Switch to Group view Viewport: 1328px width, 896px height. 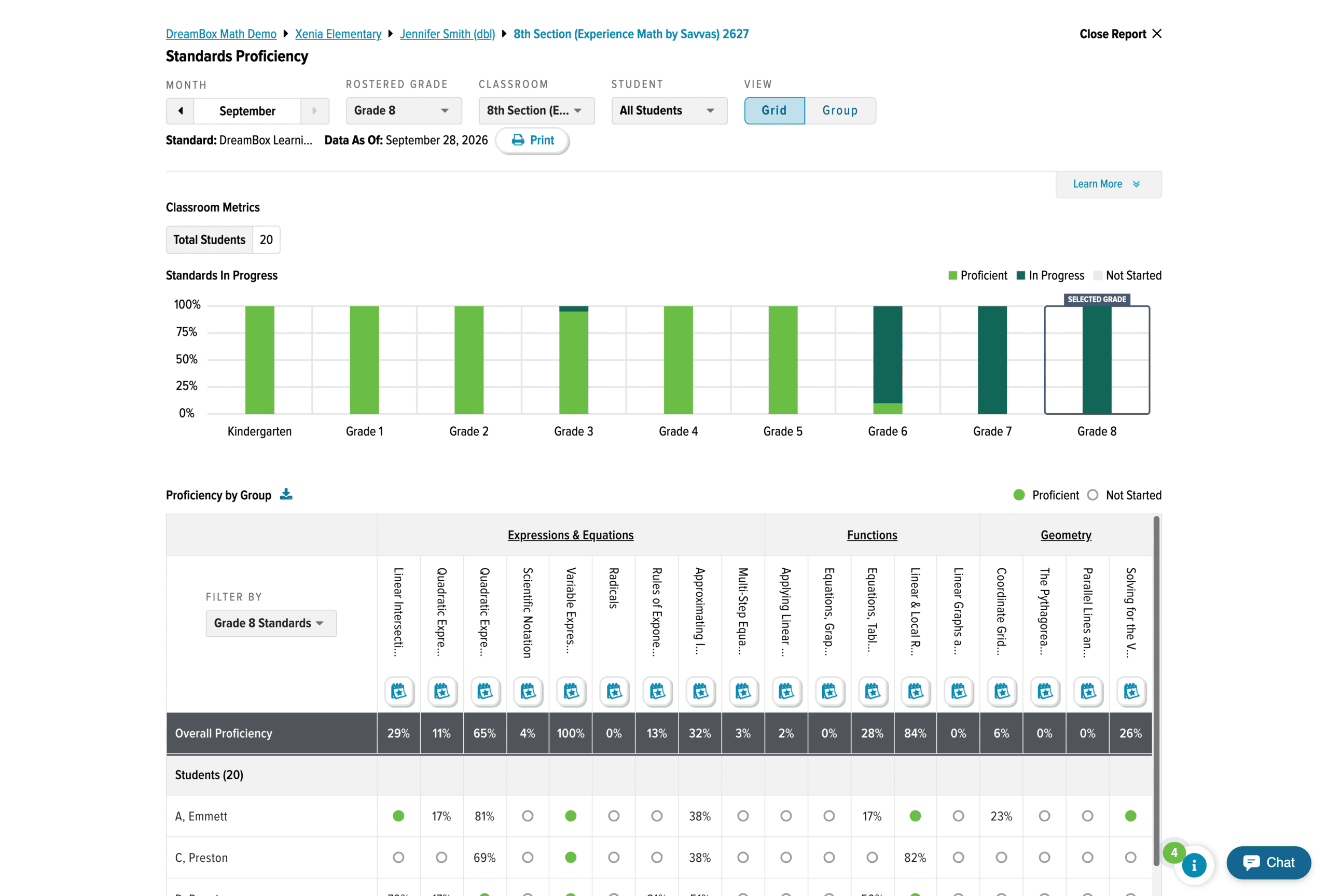(840, 111)
